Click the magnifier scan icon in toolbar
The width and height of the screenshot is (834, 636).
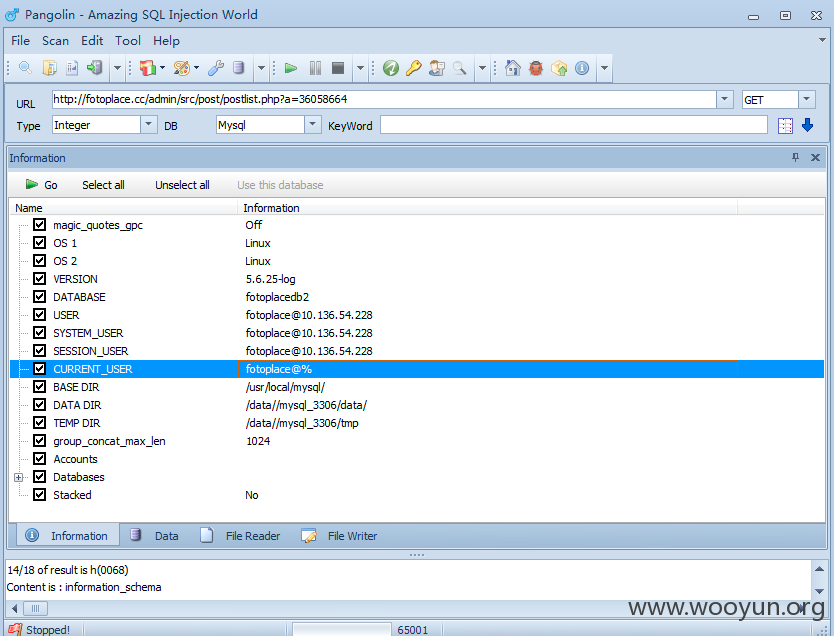click(x=25, y=68)
